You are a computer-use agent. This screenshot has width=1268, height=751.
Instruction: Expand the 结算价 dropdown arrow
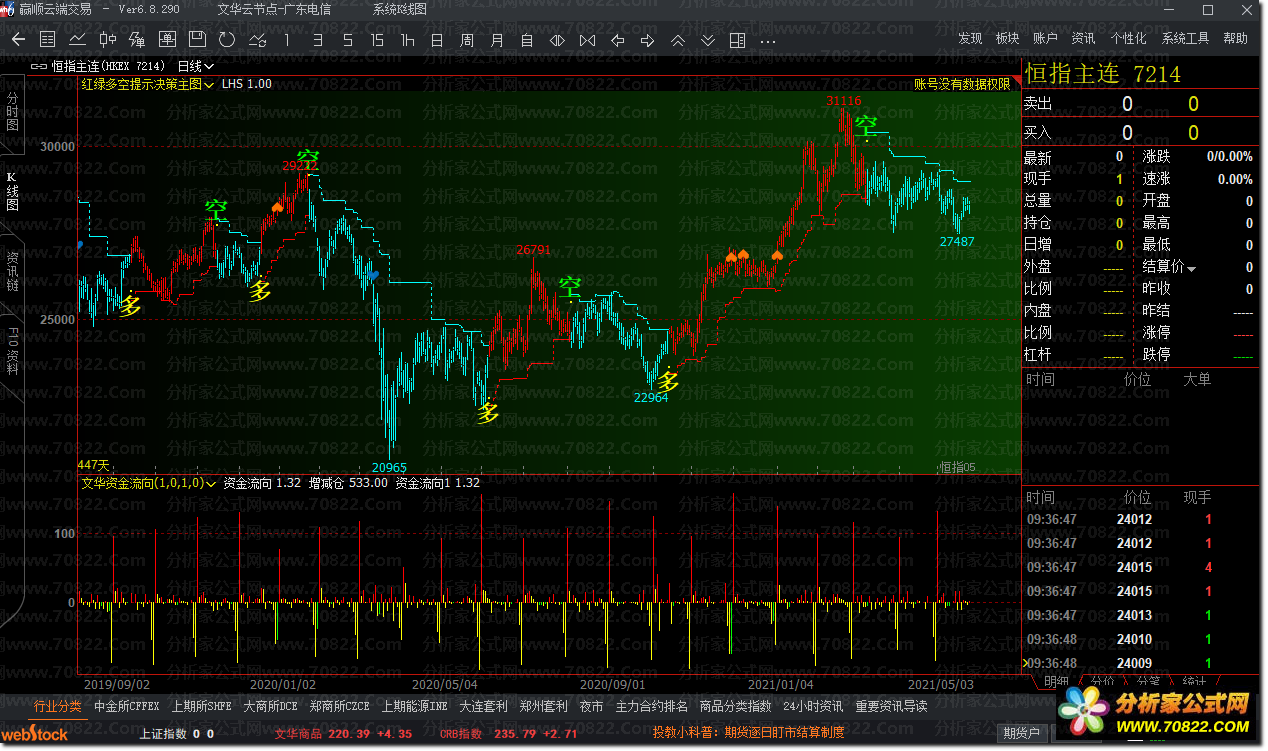(x=1192, y=268)
